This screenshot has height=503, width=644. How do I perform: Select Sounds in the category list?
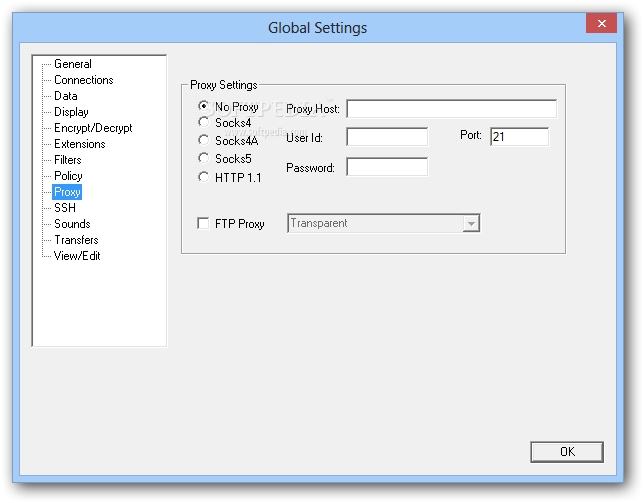point(72,224)
